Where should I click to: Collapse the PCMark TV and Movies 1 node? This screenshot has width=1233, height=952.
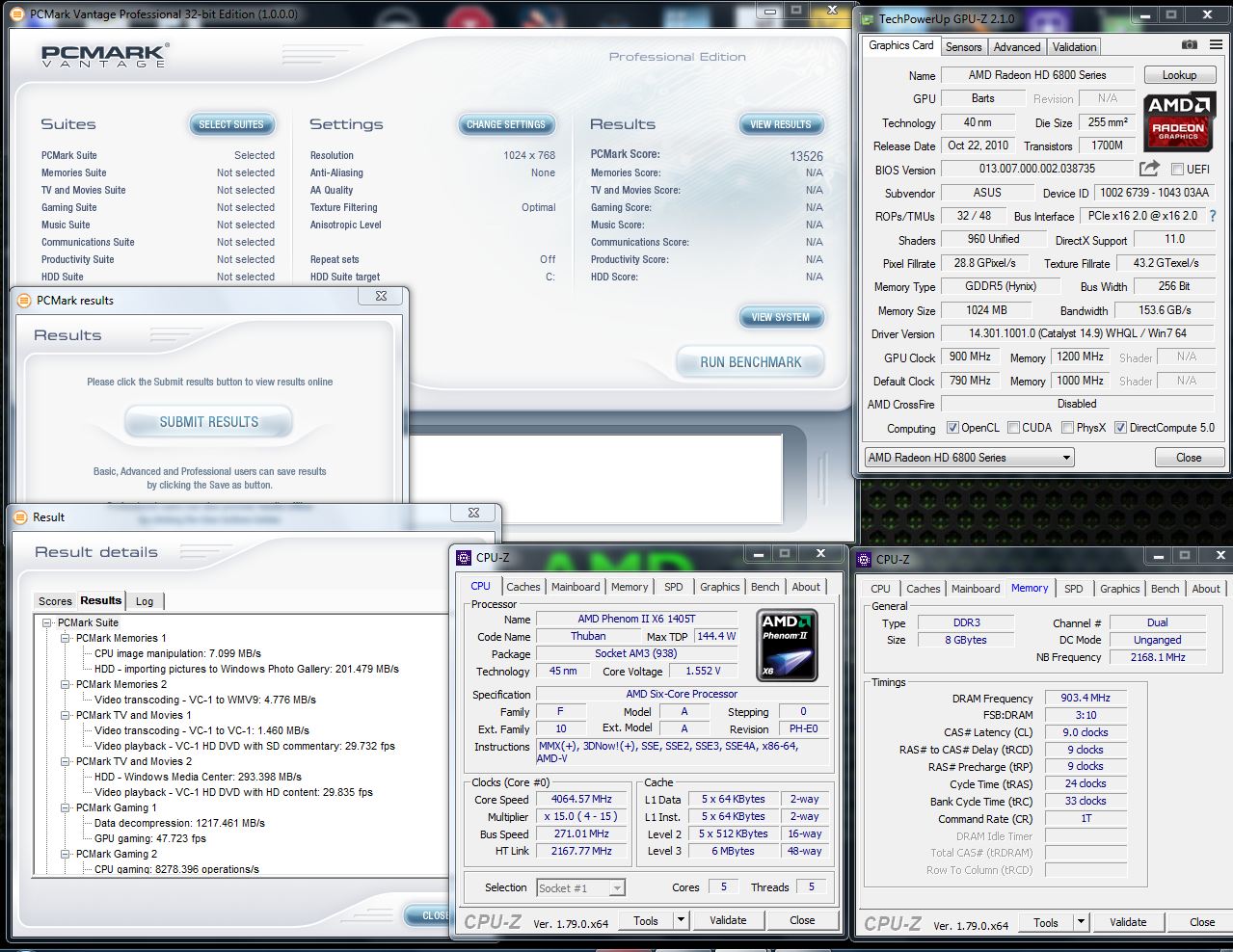point(66,716)
